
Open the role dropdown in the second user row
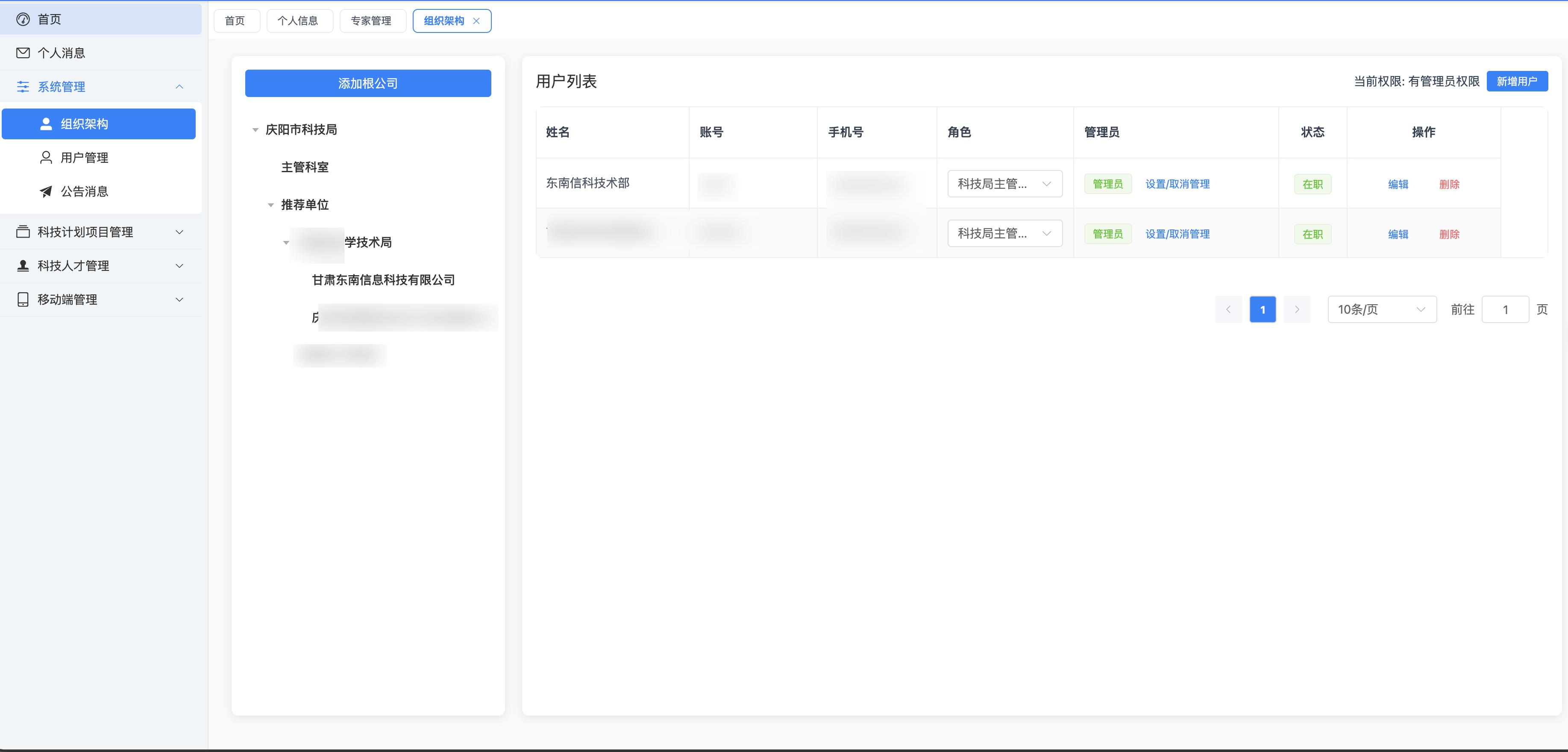(1005, 234)
